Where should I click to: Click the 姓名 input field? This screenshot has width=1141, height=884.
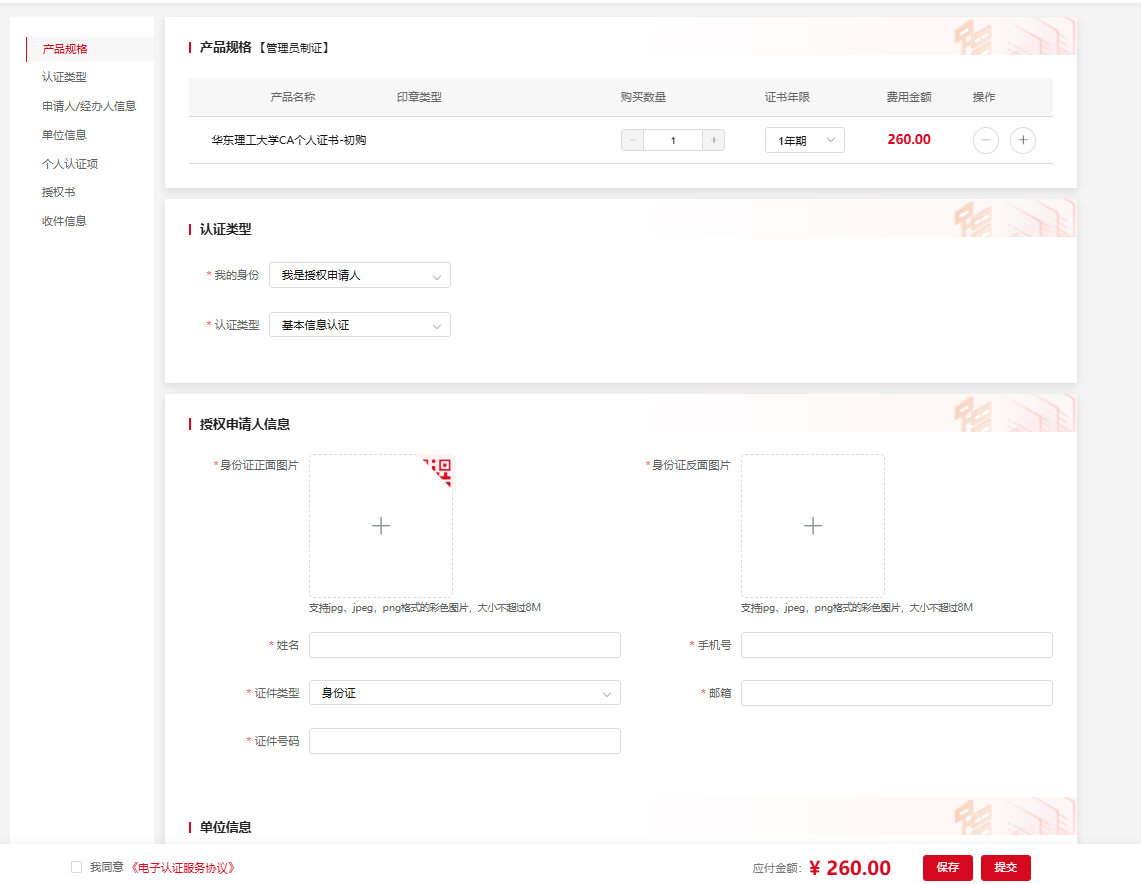(x=464, y=645)
